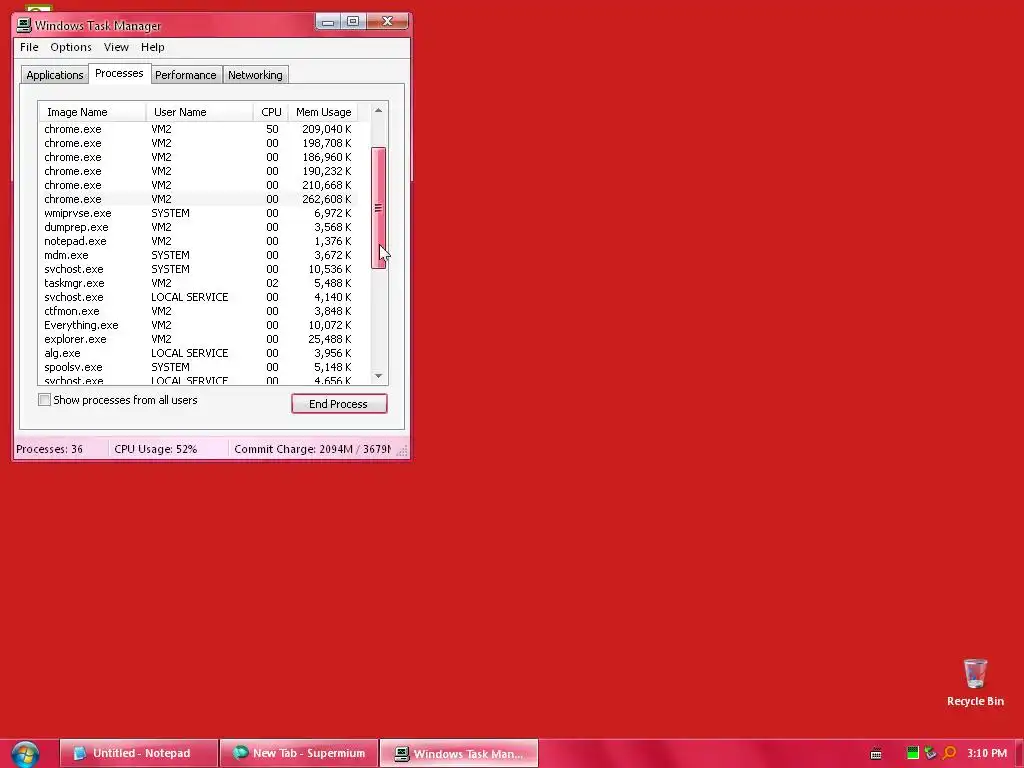
Task: Click the scrollbar up arrow
Action: pyautogui.click(x=378, y=110)
